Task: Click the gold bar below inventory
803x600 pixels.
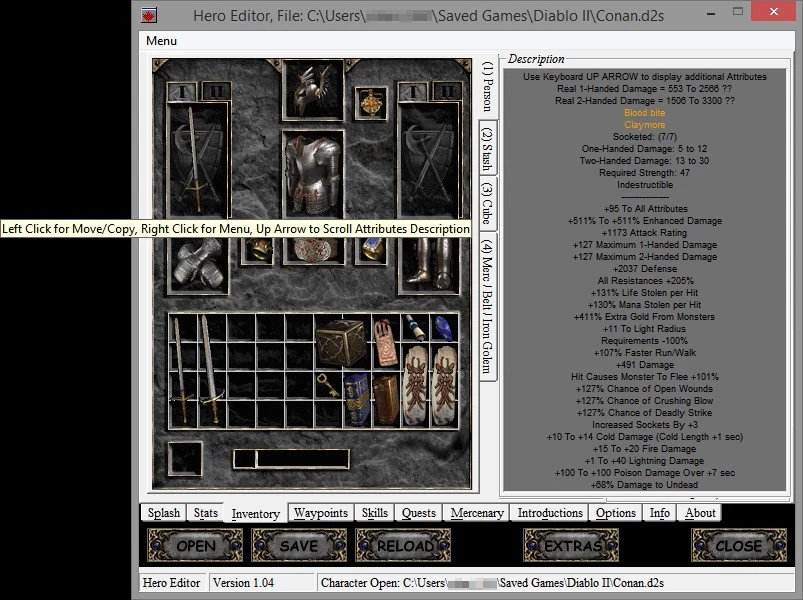Action: [x=291, y=459]
